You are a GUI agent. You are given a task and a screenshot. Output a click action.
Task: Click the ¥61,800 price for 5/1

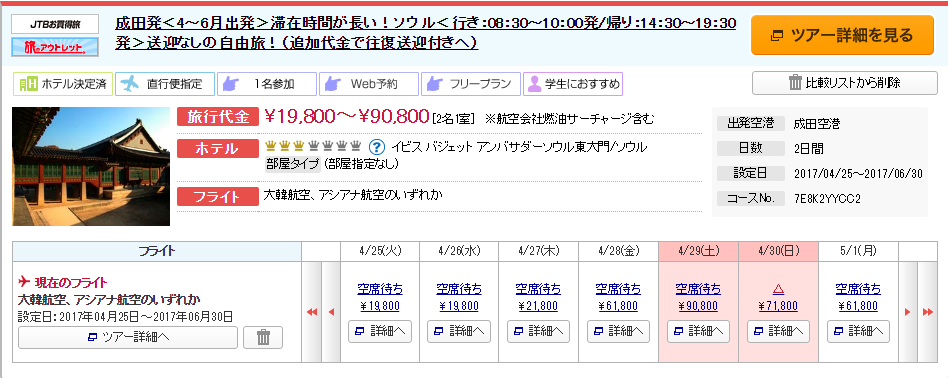point(859,306)
